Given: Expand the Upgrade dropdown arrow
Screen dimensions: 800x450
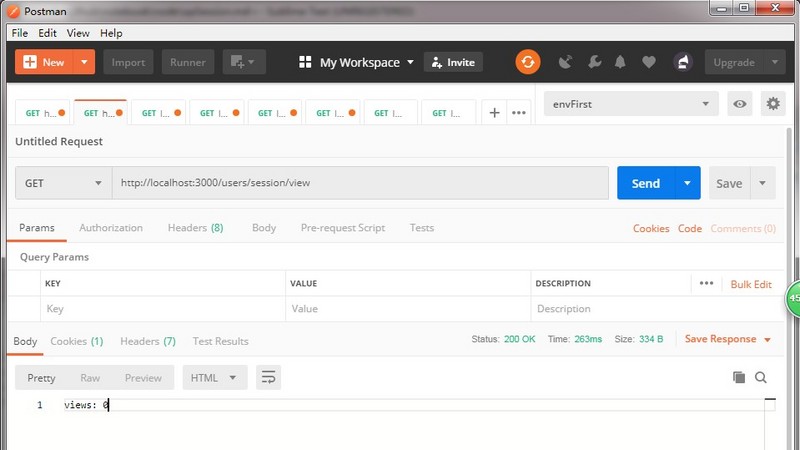Looking at the screenshot, I should click(774, 62).
